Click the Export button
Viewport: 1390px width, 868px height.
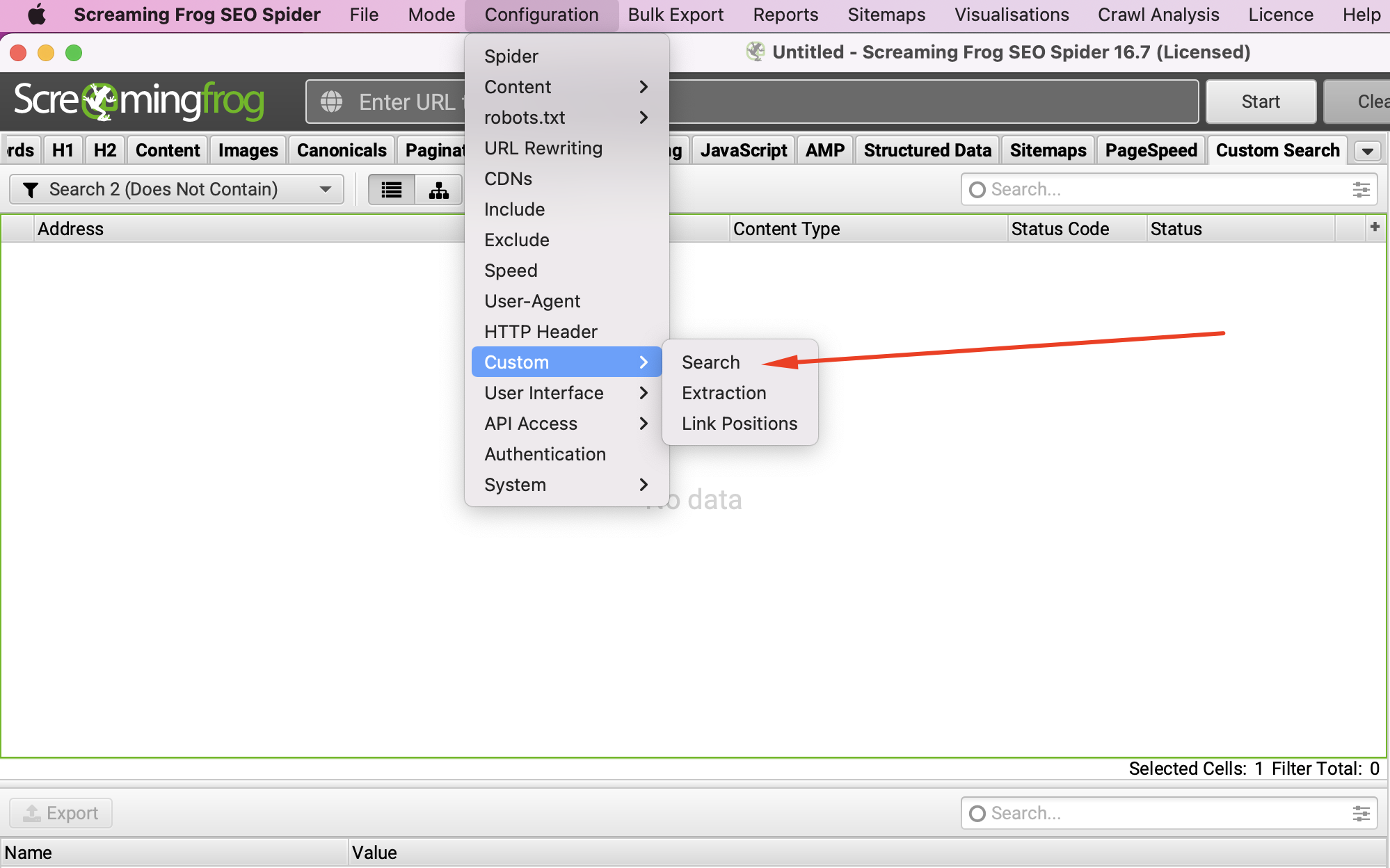point(61,813)
